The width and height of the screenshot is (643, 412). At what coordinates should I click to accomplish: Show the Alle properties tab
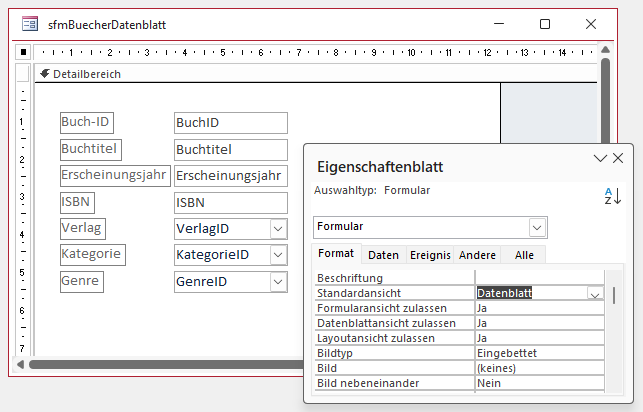coord(524,255)
